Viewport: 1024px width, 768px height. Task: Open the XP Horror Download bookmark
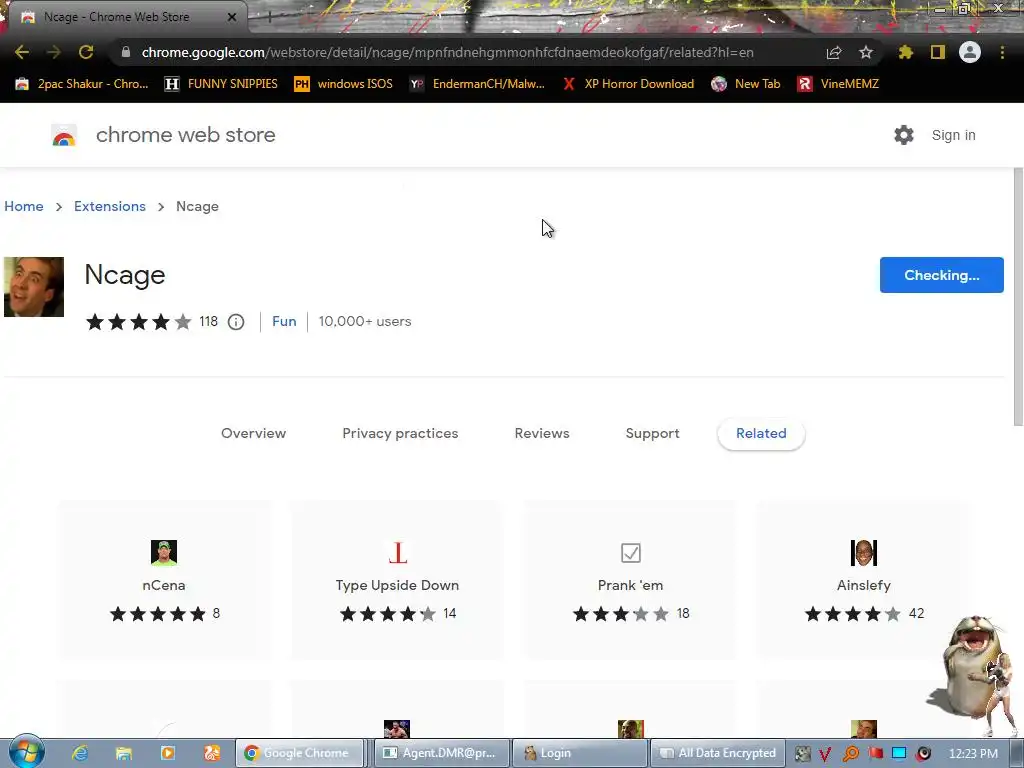(x=628, y=84)
